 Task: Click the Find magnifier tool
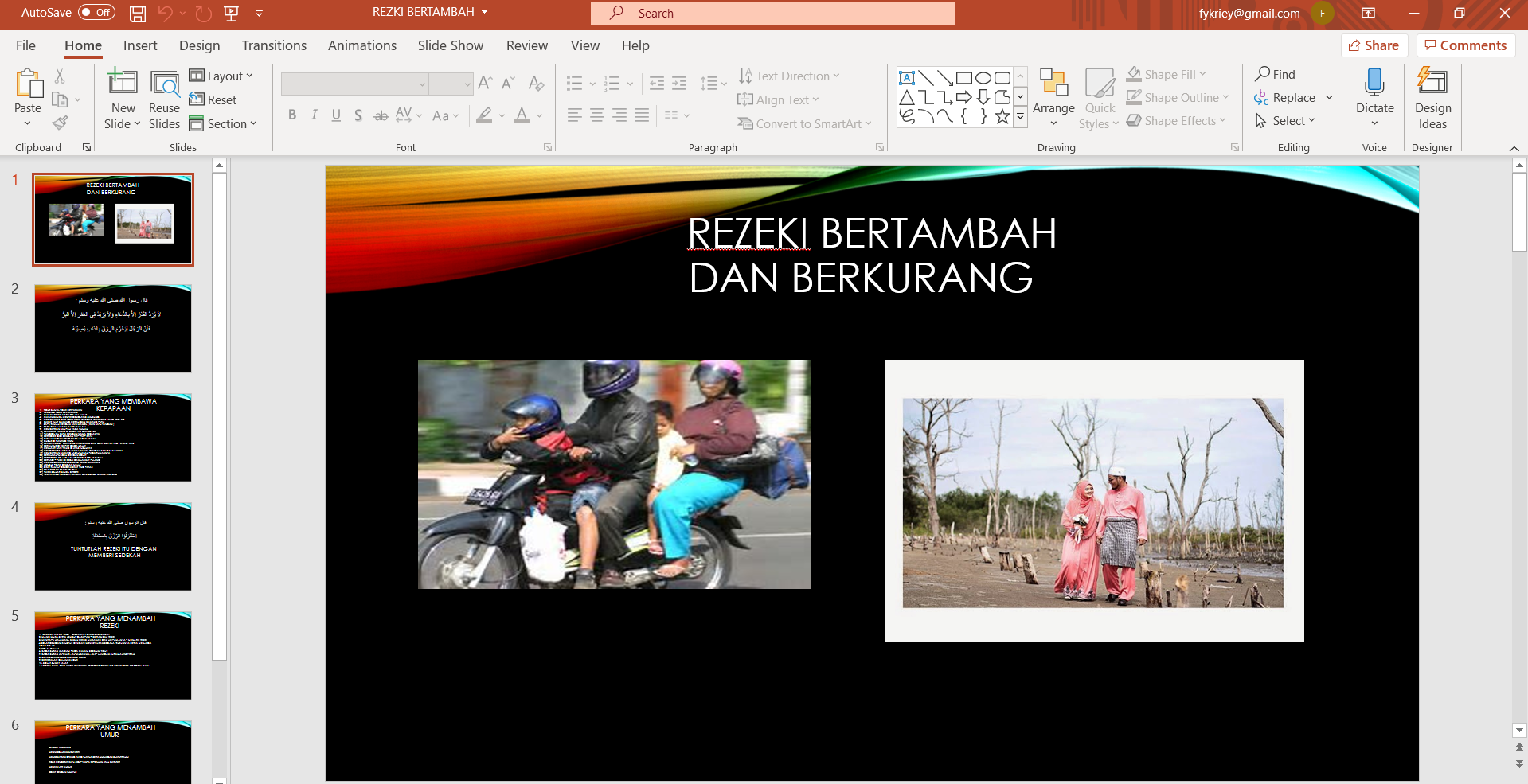(x=1275, y=74)
